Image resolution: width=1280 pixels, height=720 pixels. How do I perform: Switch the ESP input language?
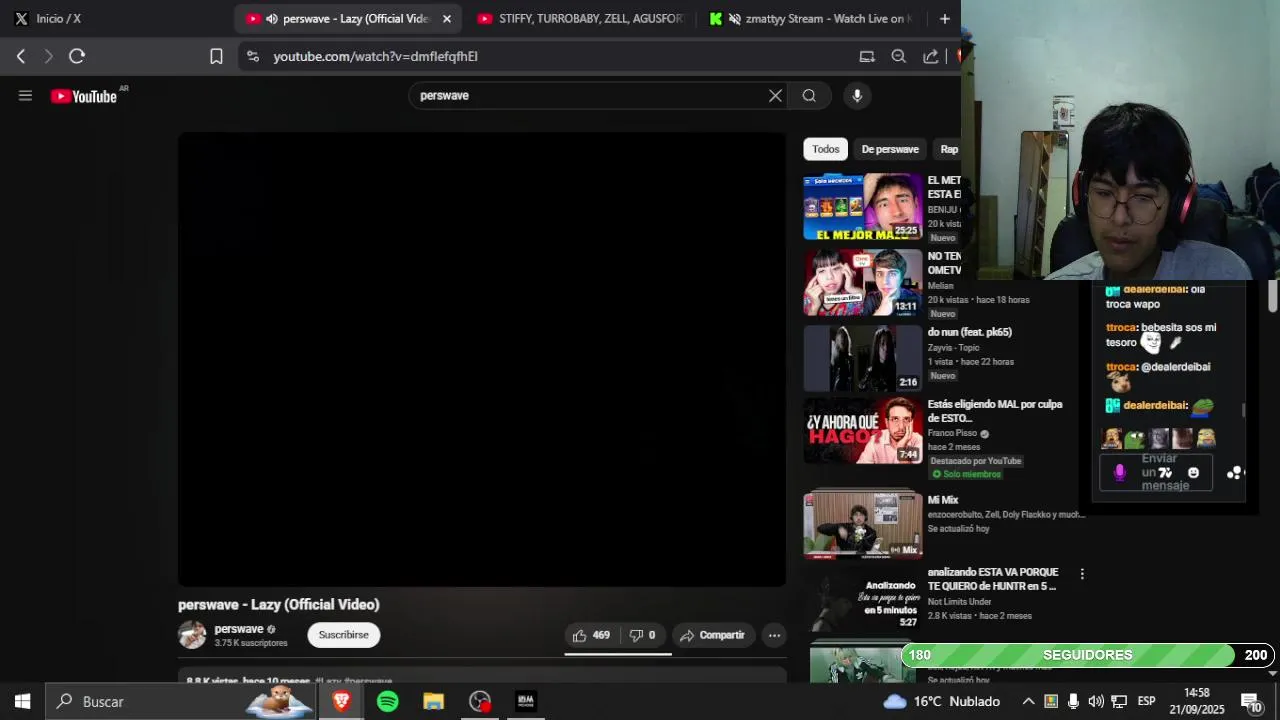pos(1147,702)
